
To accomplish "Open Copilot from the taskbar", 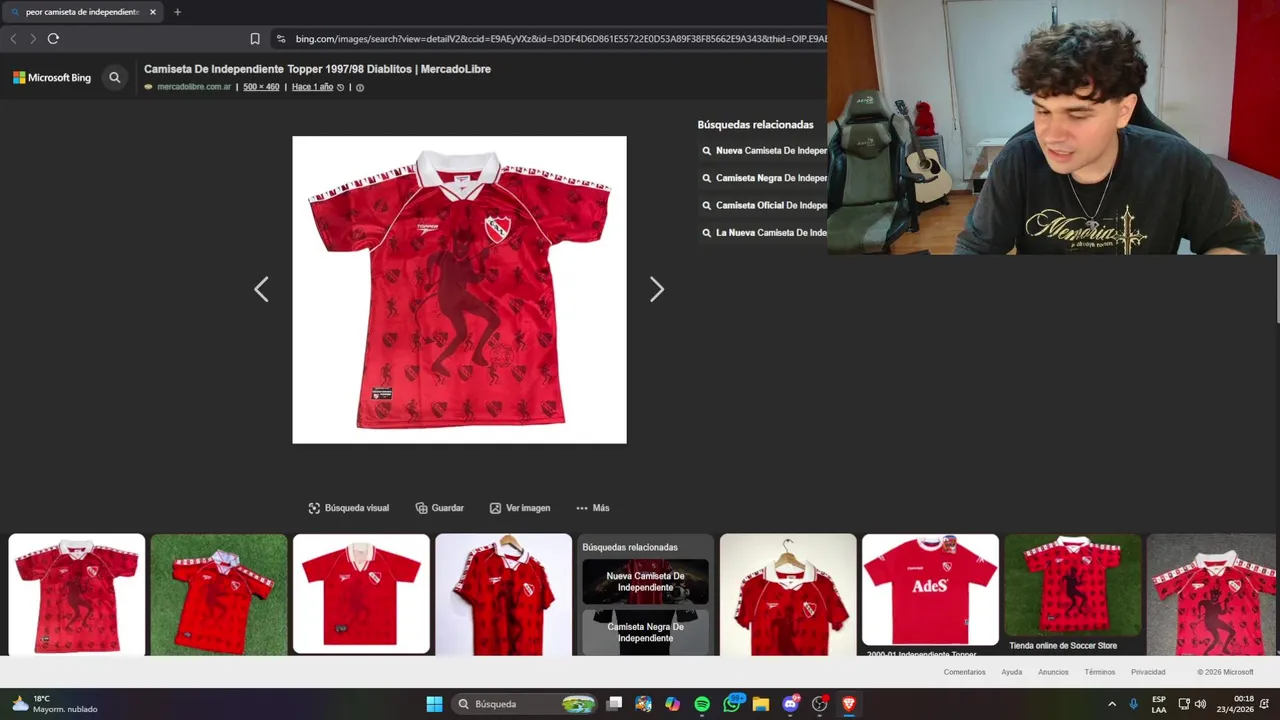I will tap(672, 704).
